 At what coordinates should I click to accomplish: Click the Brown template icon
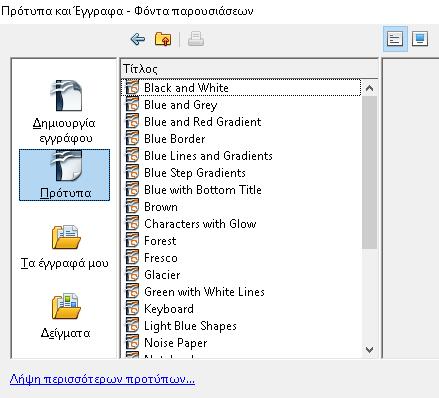tap(132, 207)
